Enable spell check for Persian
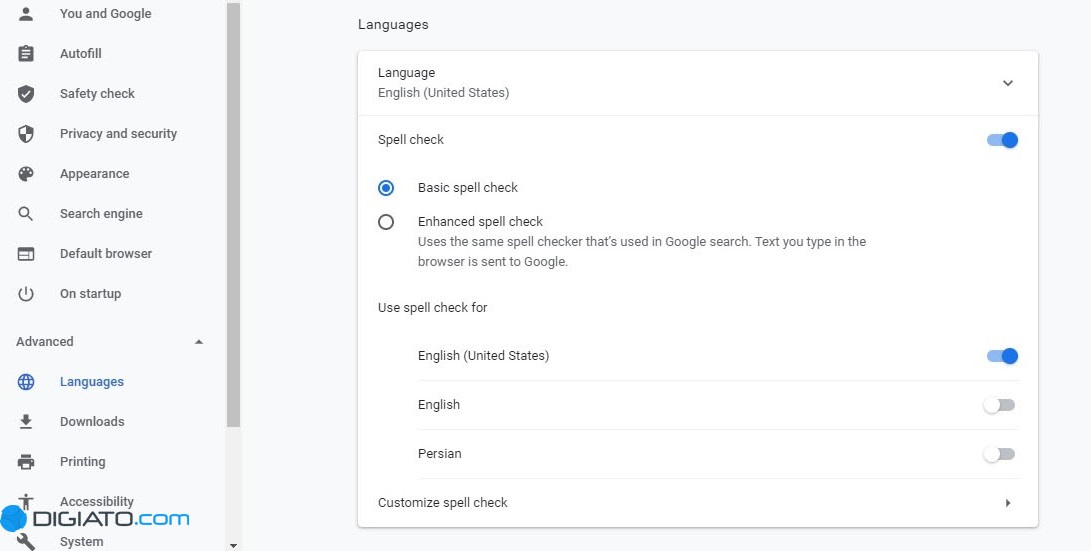Screen dimensions: 1091x551 [x=999, y=454]
